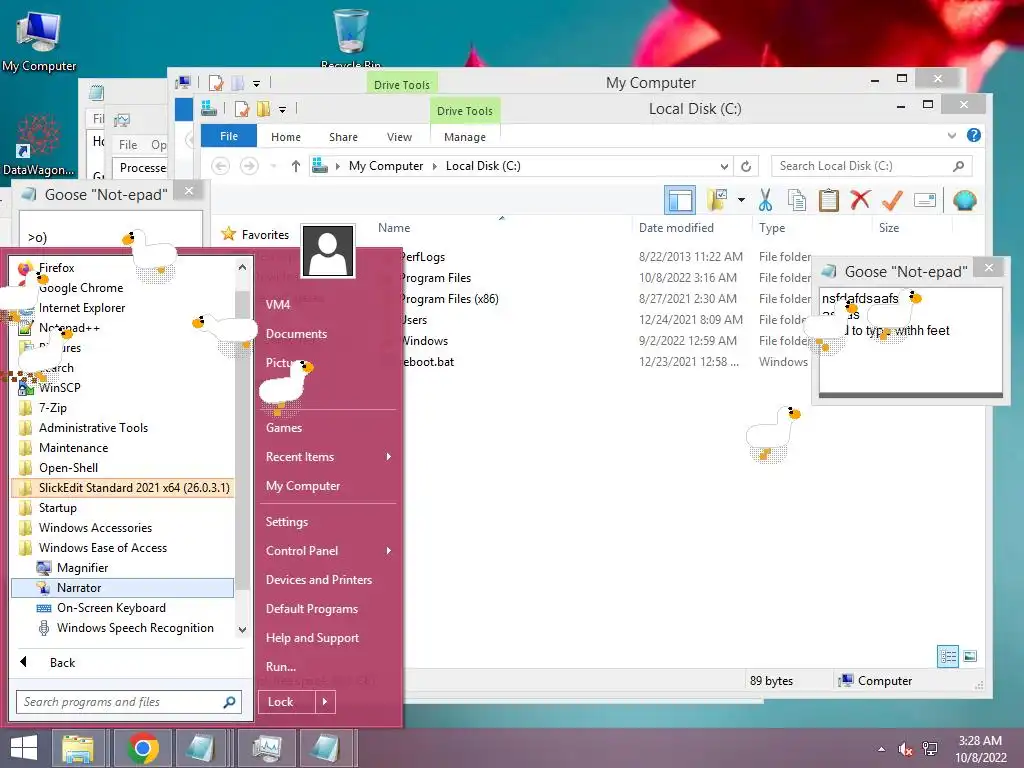This screenshot has height=768, width=1024.
Task: Sort files by Date modified column
Action: pos(676,228)
